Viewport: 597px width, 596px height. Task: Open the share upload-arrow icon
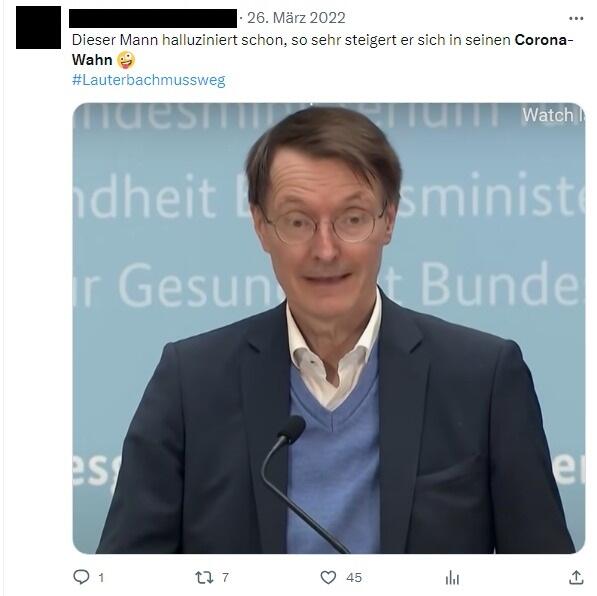click(576, 577)
